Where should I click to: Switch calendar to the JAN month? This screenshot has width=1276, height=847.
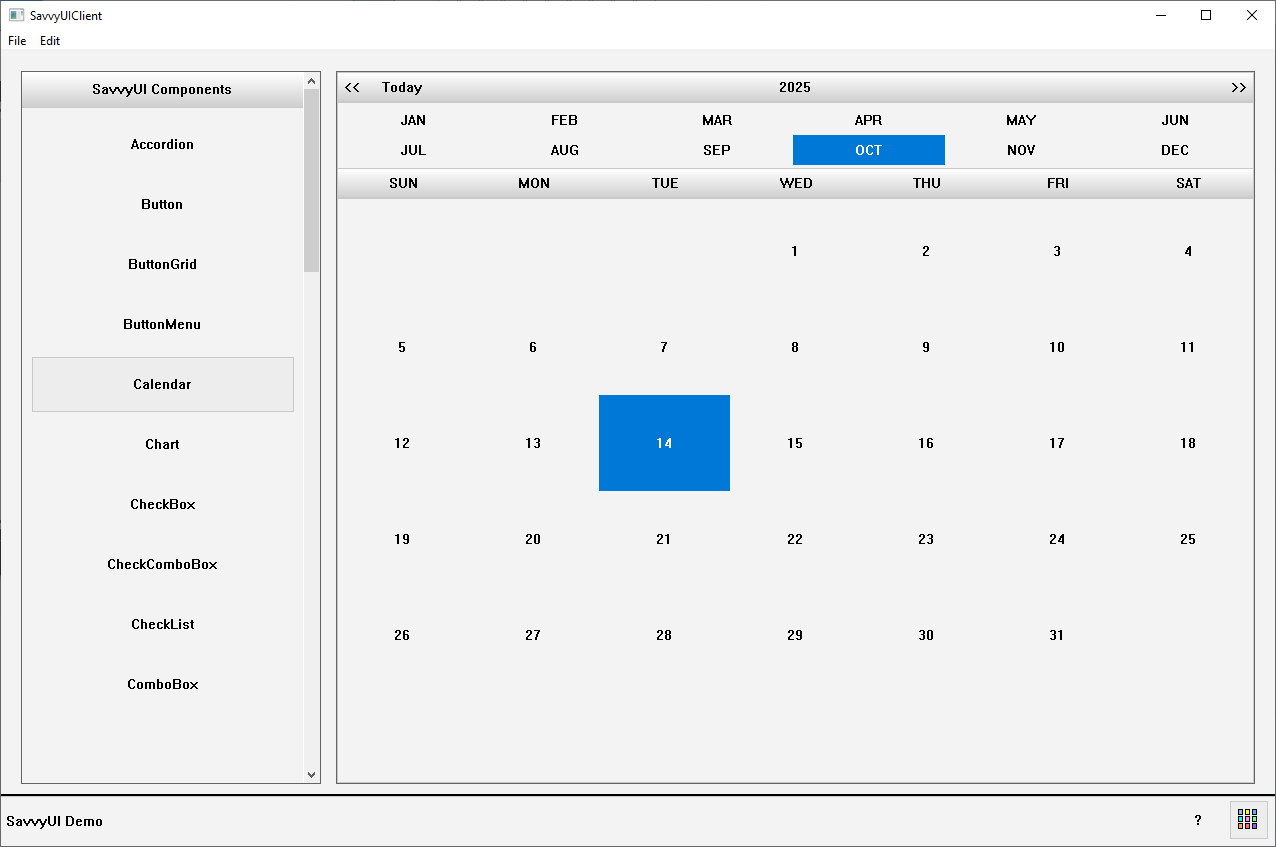pos(413,120)
